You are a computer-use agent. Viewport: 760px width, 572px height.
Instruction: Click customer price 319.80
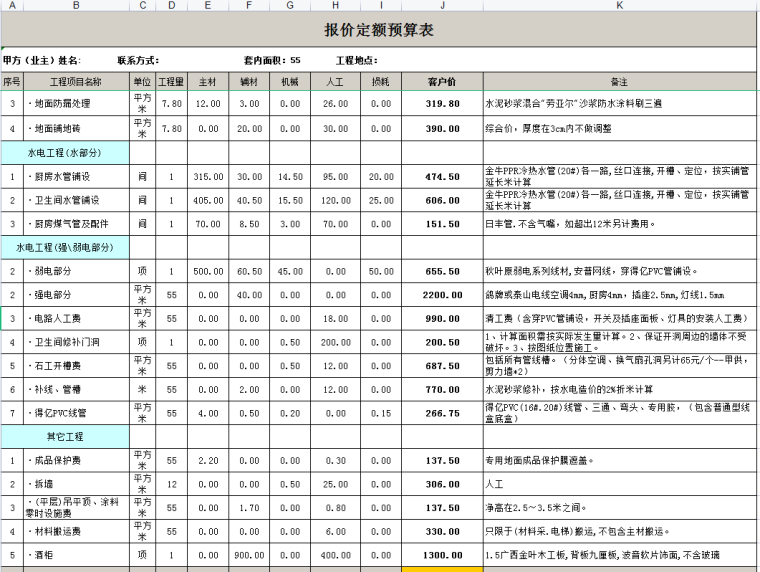[443, 103]
